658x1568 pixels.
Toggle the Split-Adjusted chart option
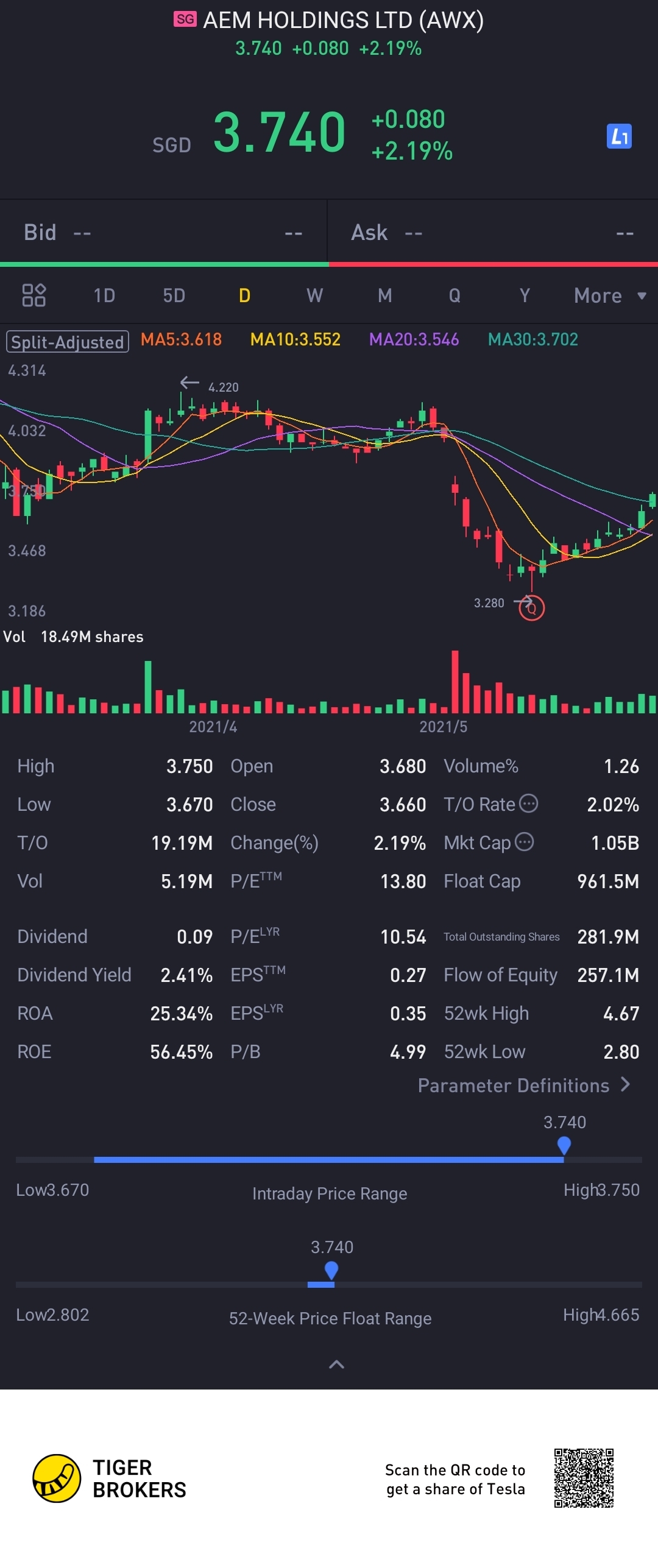point(68,341)
